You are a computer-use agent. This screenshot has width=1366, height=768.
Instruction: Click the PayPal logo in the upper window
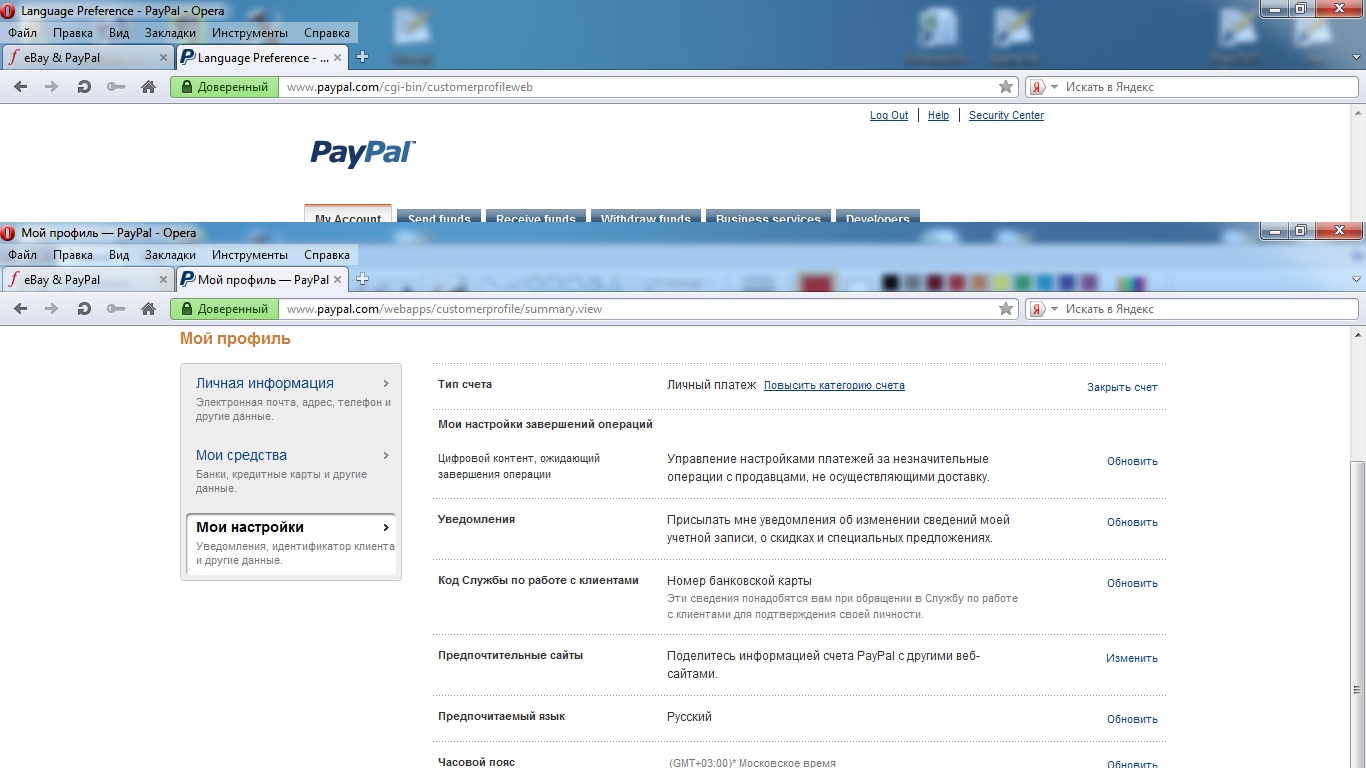pos(362,152)
